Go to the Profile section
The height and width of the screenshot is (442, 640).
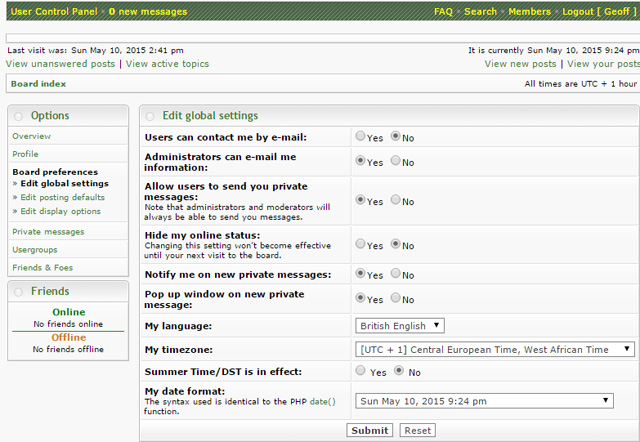[x=26, y=154]
